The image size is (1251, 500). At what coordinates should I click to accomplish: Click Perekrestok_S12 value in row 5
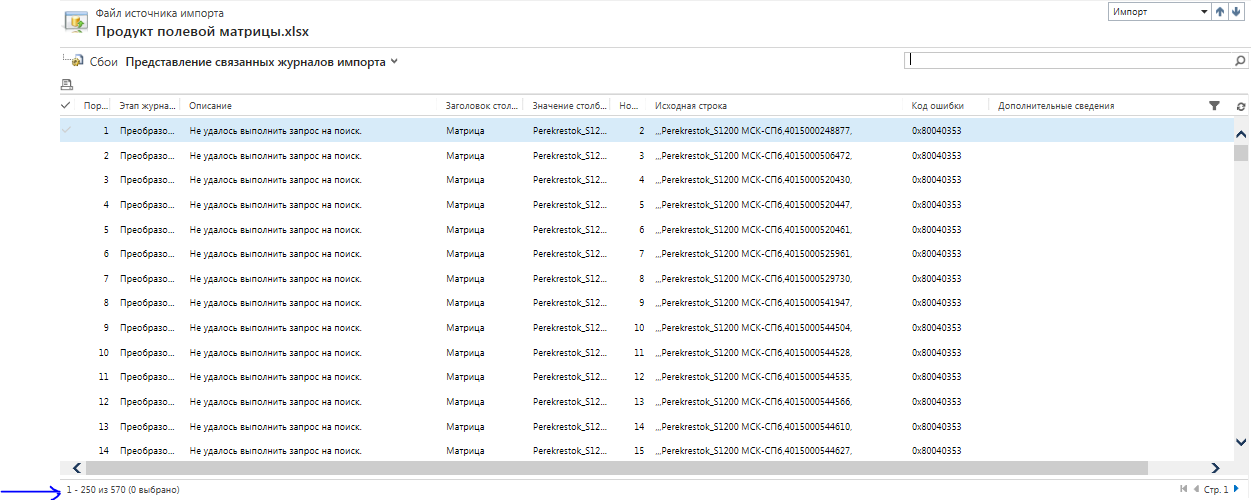(569, 229)
